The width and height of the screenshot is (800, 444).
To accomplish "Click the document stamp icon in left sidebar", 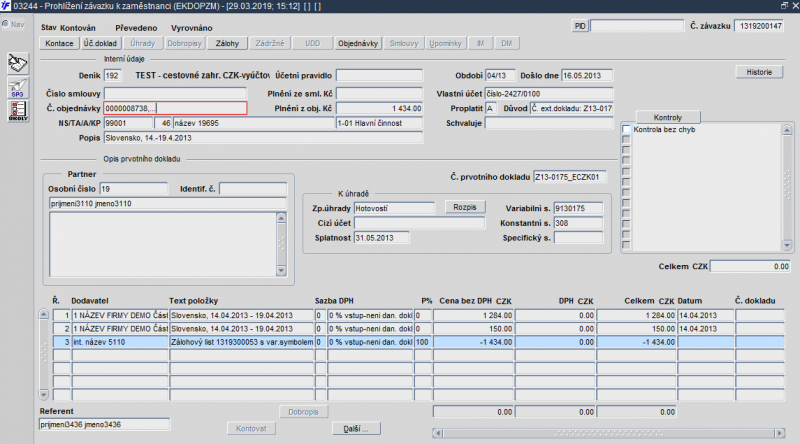I will click(x=17, y=65).
